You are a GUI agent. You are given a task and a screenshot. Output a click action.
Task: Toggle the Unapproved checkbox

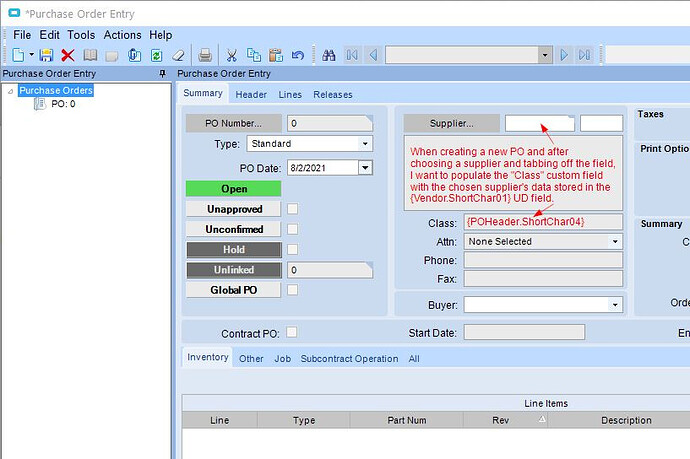pyautogui.click(x=292, y=209)
